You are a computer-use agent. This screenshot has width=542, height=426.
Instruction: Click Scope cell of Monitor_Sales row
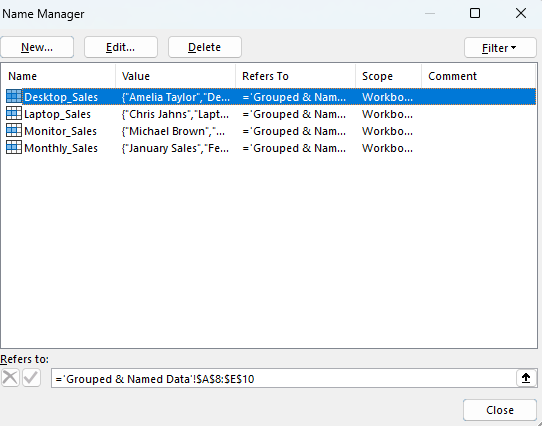point(387,131)
